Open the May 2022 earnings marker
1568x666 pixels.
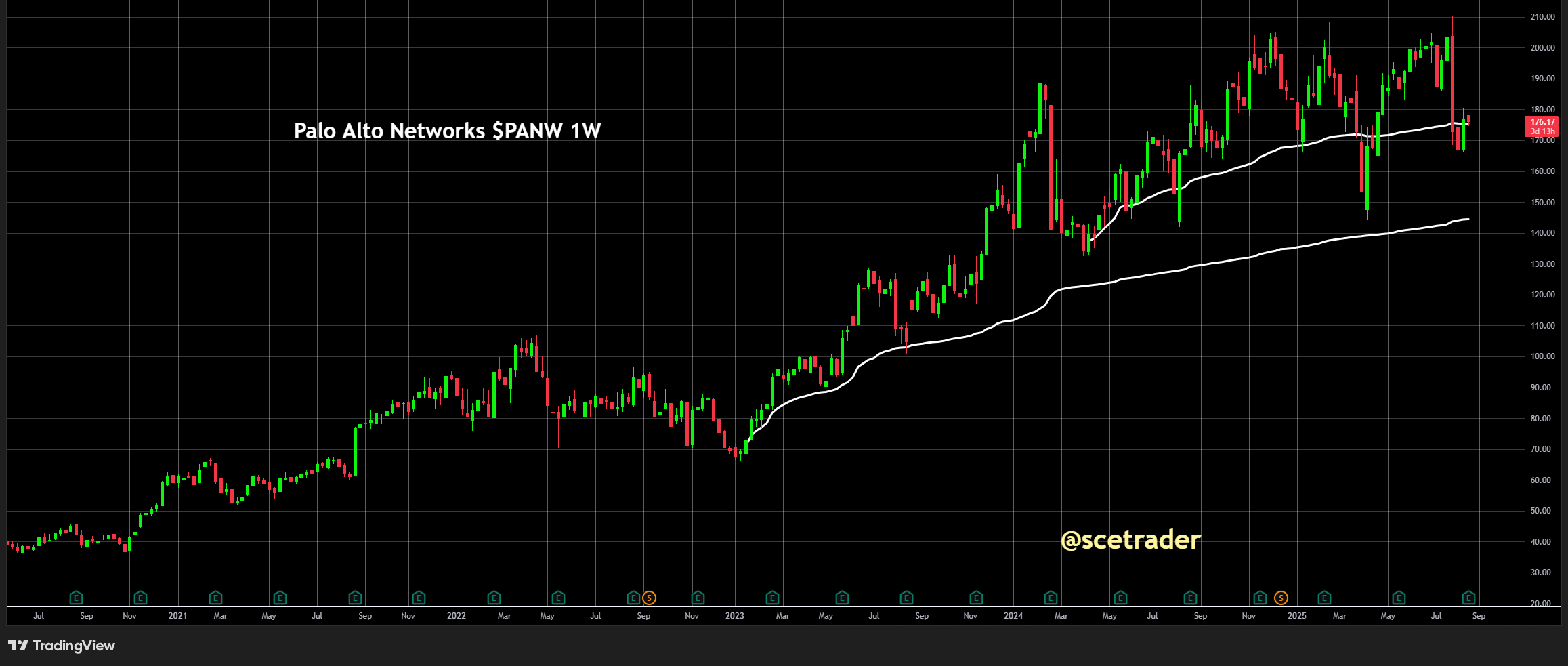pyautogui.click(x=558, y=598)
